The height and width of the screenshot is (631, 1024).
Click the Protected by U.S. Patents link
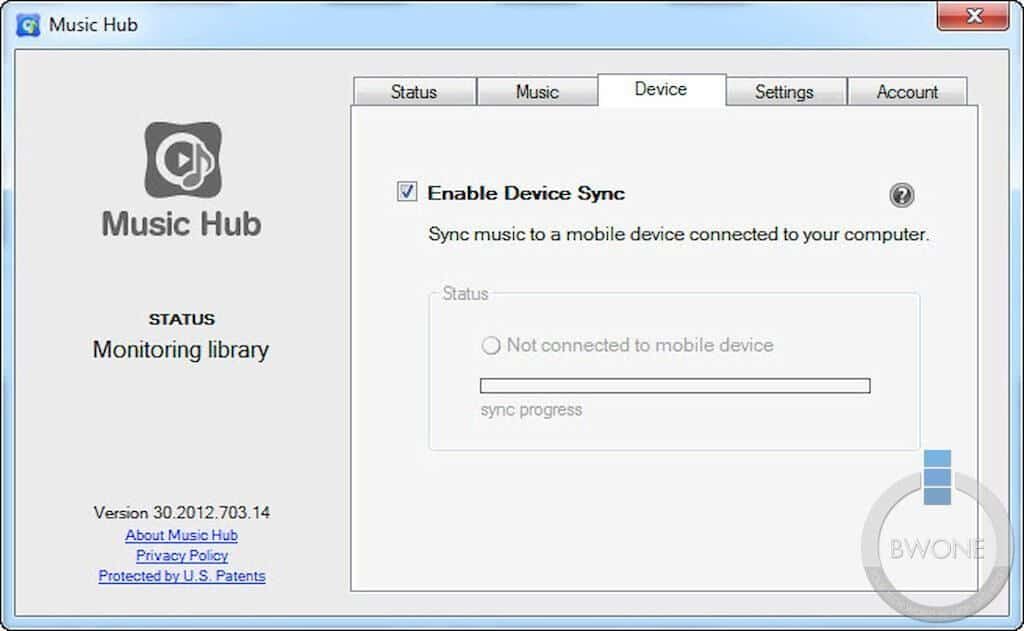(x=182, y=575)
